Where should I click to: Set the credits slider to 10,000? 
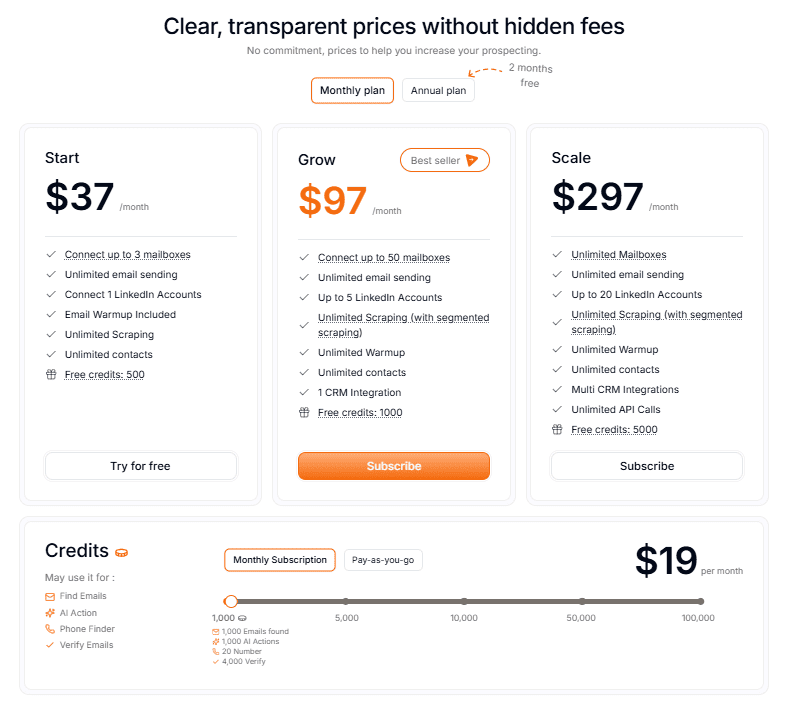(464, 601)
